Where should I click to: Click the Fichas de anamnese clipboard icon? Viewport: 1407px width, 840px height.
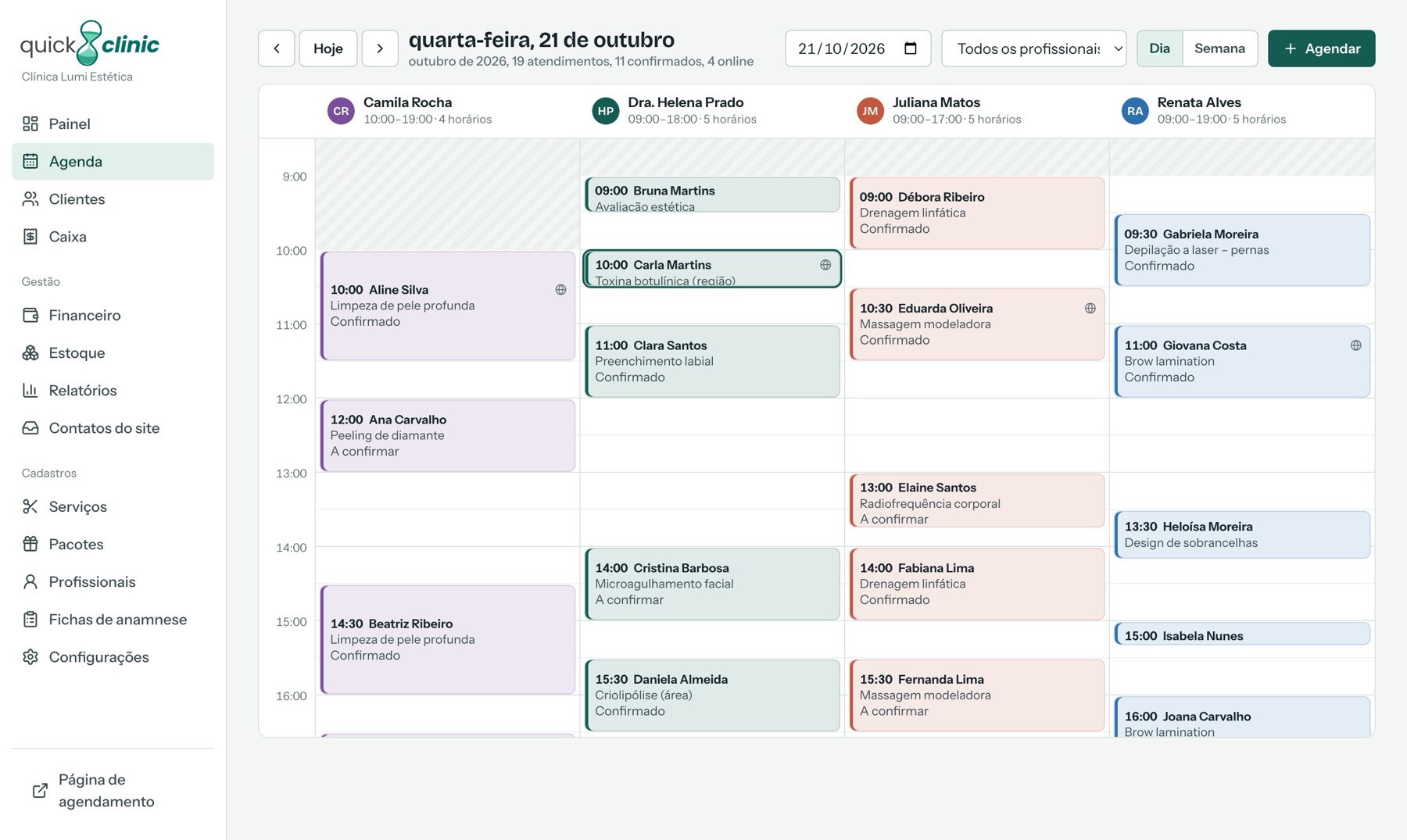(x=30, y=619)
